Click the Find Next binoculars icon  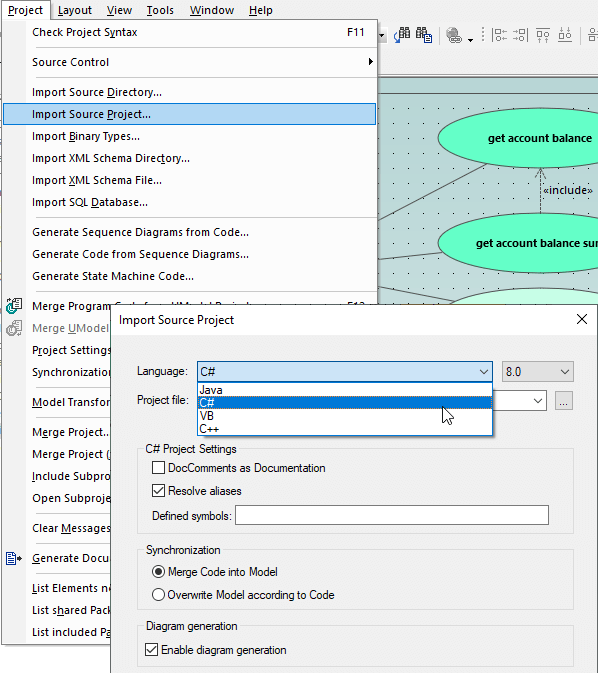[402, 35]
